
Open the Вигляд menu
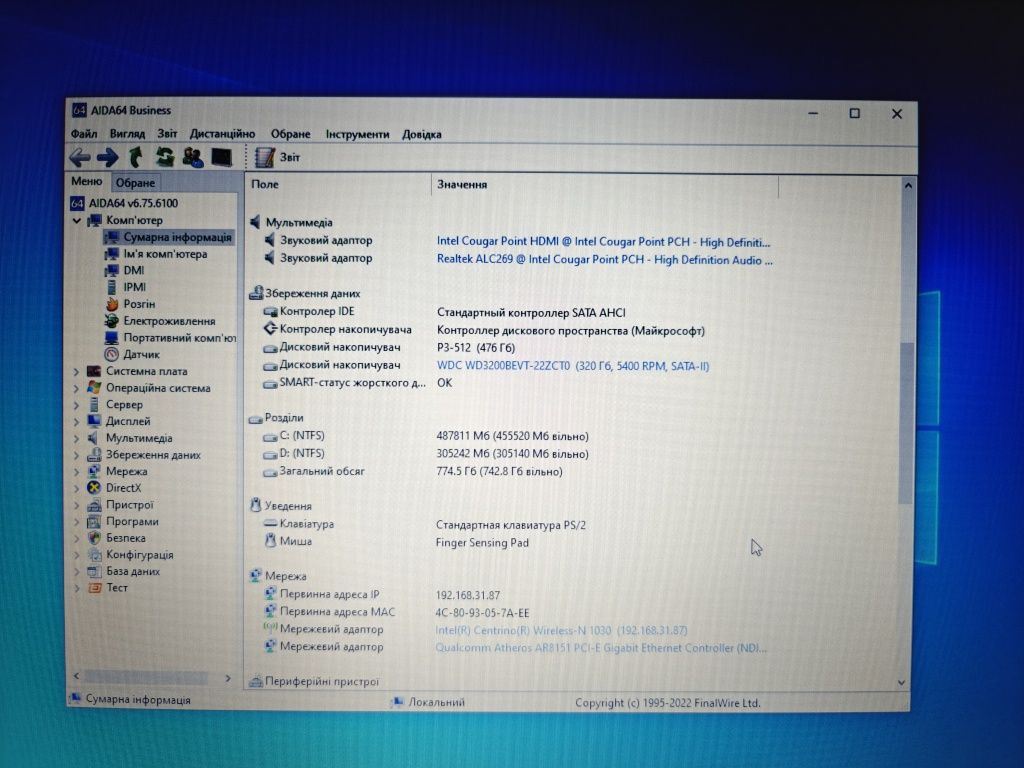coord(127,134)
